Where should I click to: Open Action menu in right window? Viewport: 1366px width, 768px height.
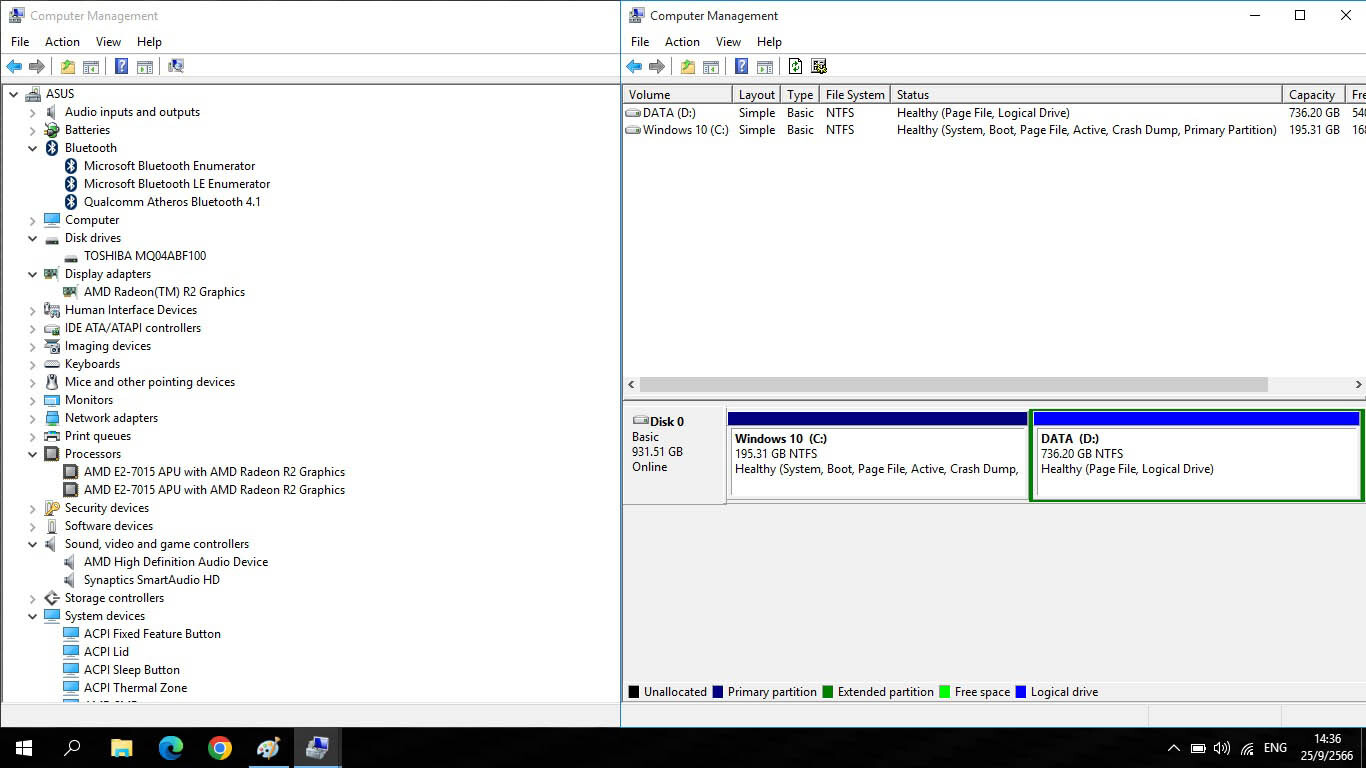point(682,42)
